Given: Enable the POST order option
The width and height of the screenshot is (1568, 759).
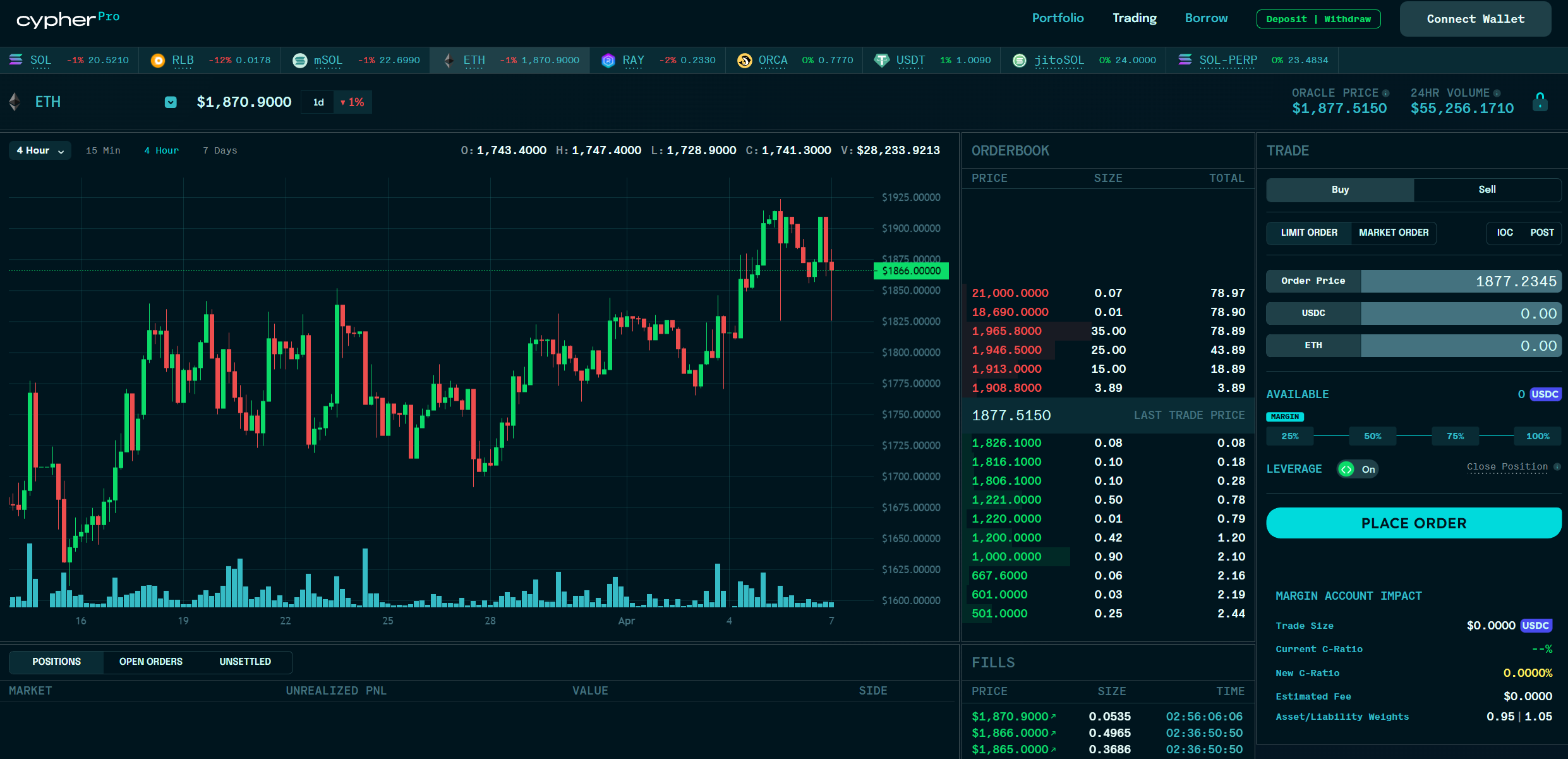Looking at the screenshot, I should point(1541,233).
